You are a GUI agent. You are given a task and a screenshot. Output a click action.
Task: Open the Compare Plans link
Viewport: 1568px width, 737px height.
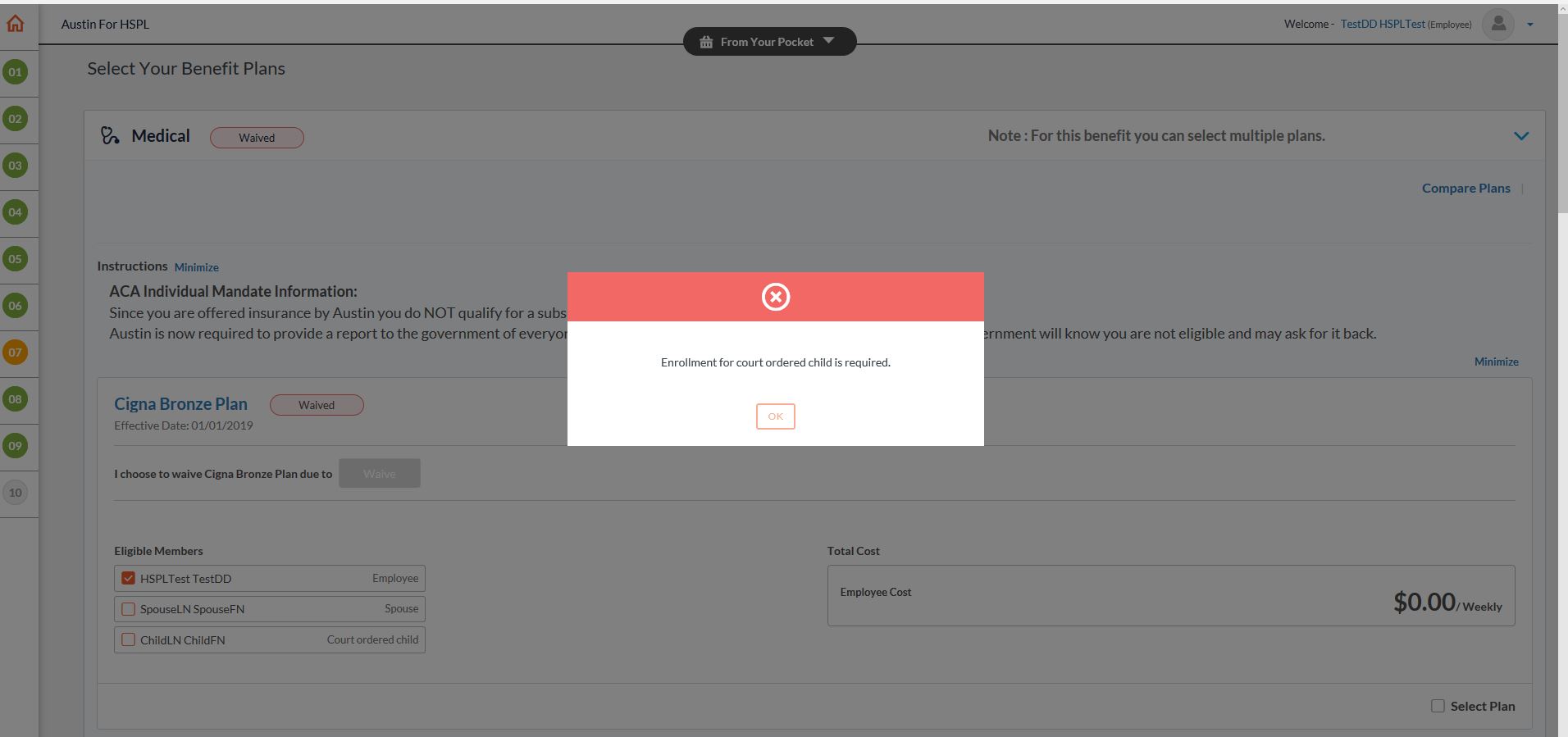1465,188
